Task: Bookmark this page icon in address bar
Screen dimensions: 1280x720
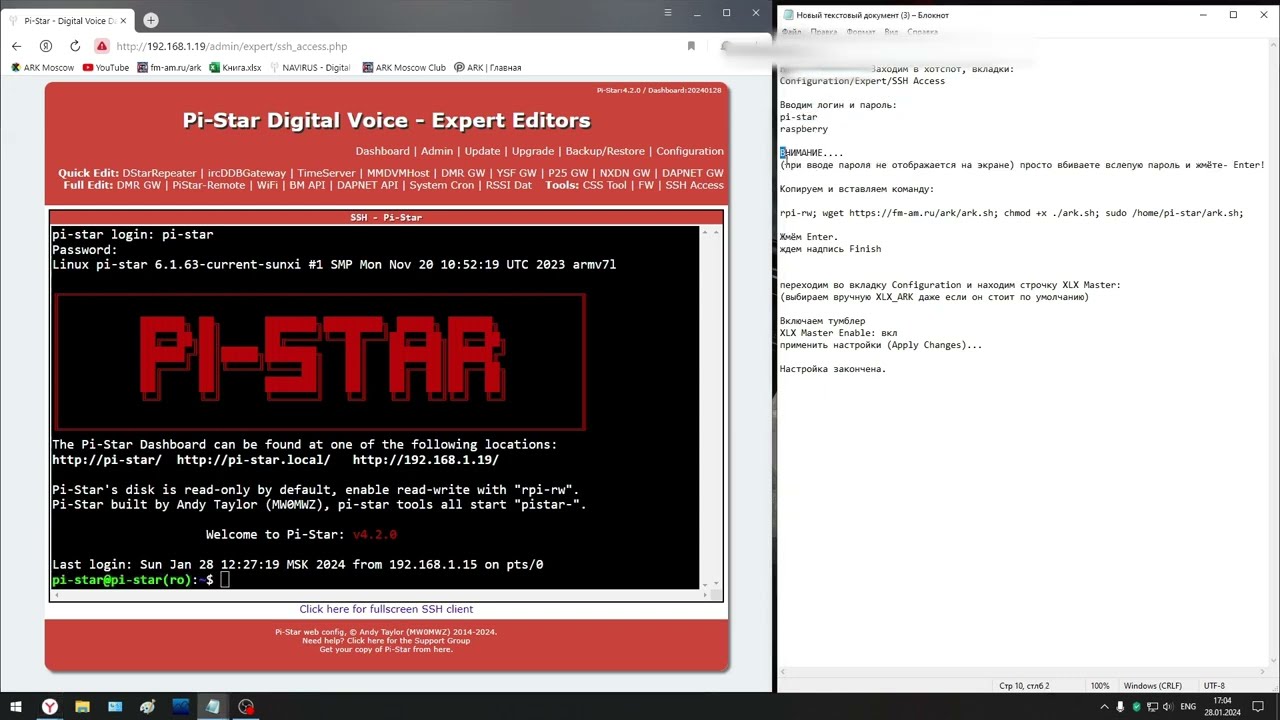Action: pos(691,46)
